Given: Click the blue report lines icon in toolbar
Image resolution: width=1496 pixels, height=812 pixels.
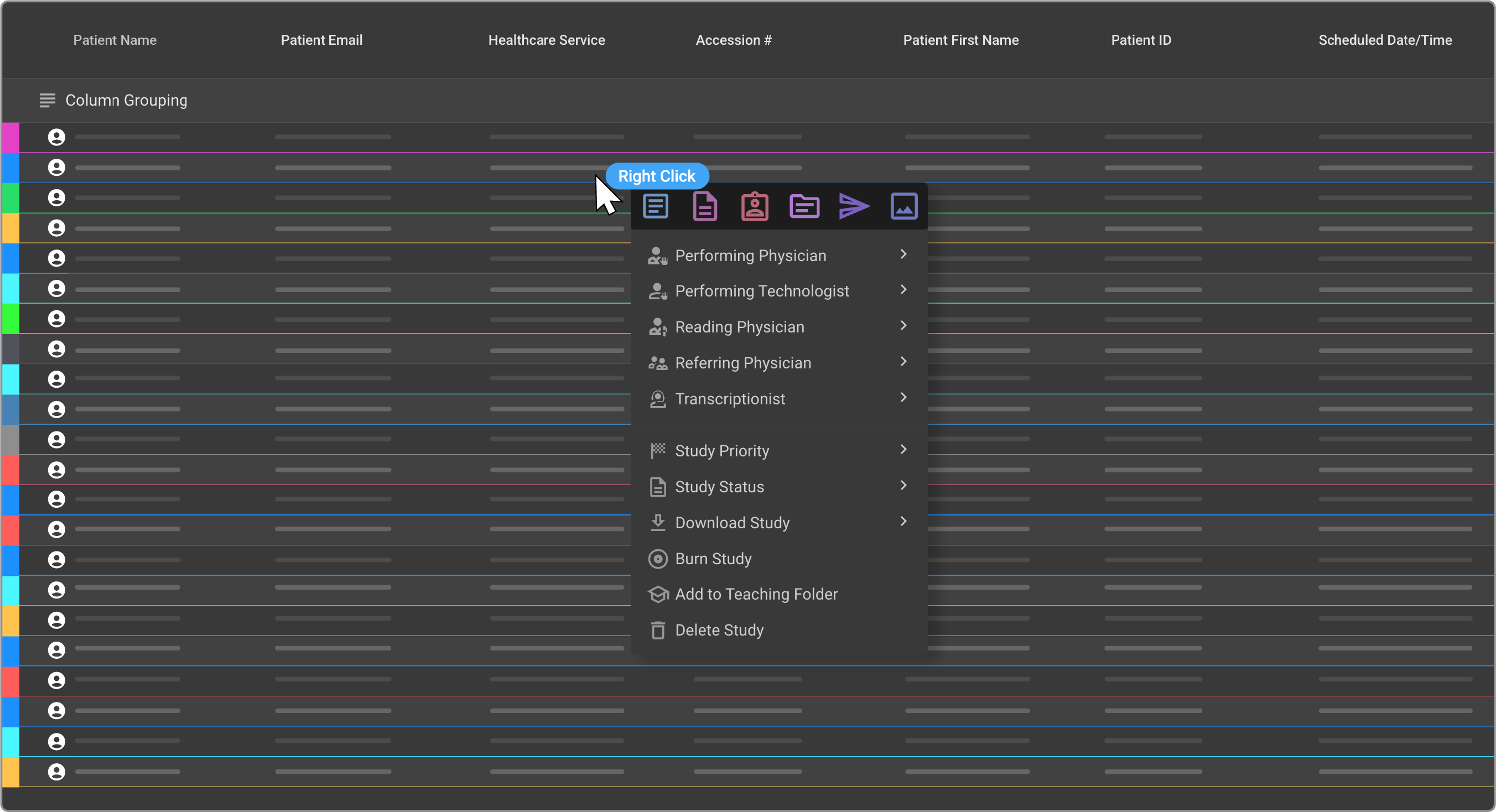Looking at the screenshot, I should [656, 206].
